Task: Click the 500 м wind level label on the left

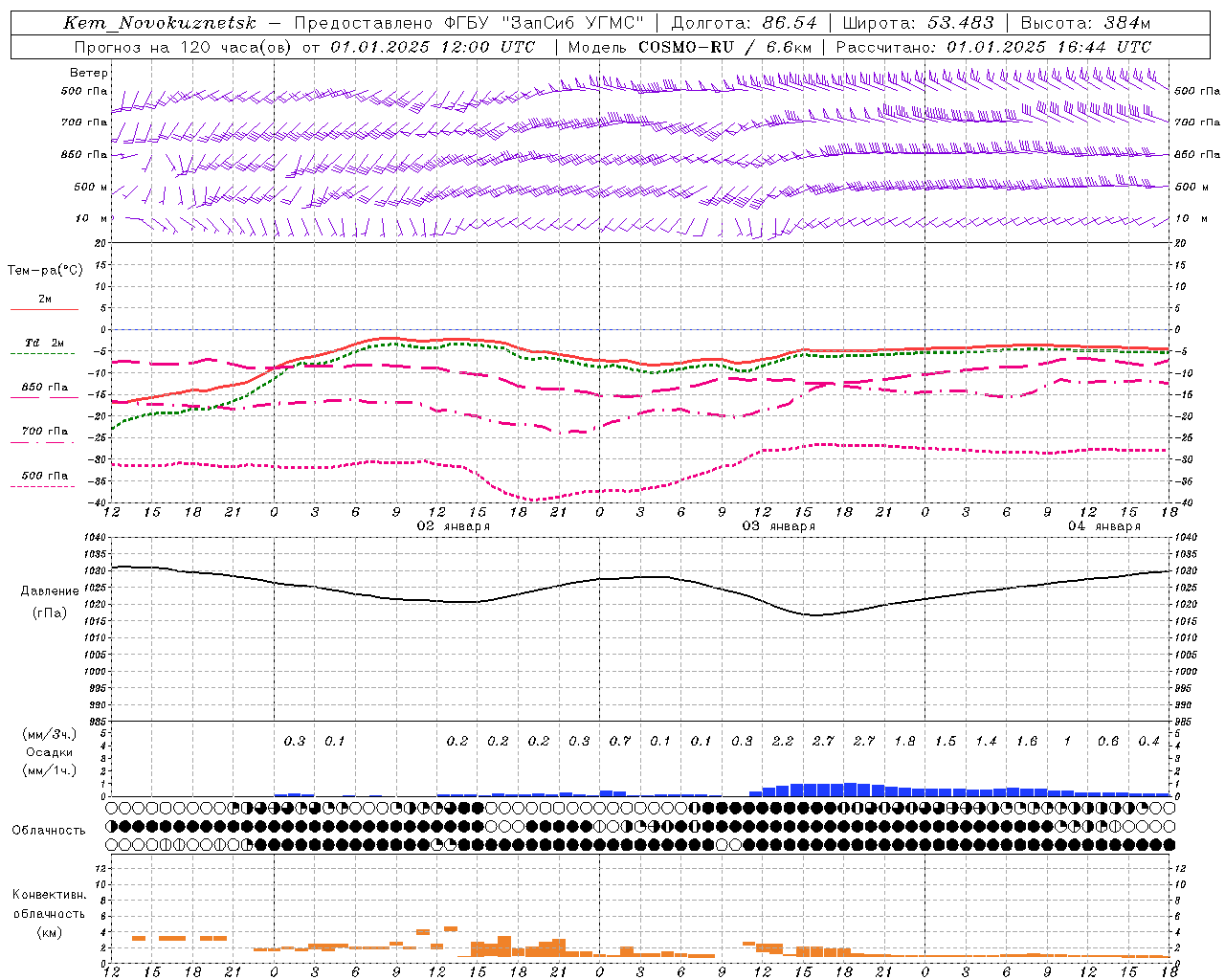Action: (91, 188)
